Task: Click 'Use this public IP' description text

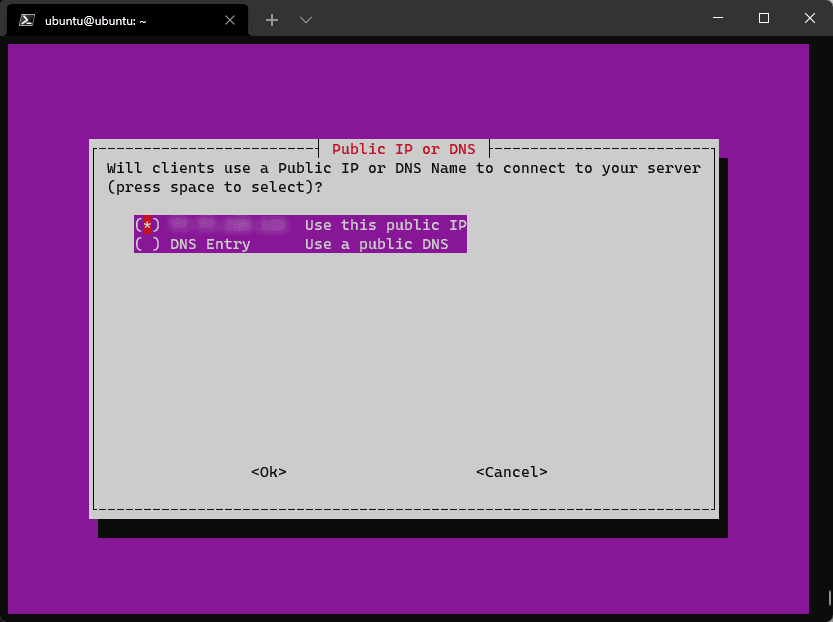Action: 386,225
